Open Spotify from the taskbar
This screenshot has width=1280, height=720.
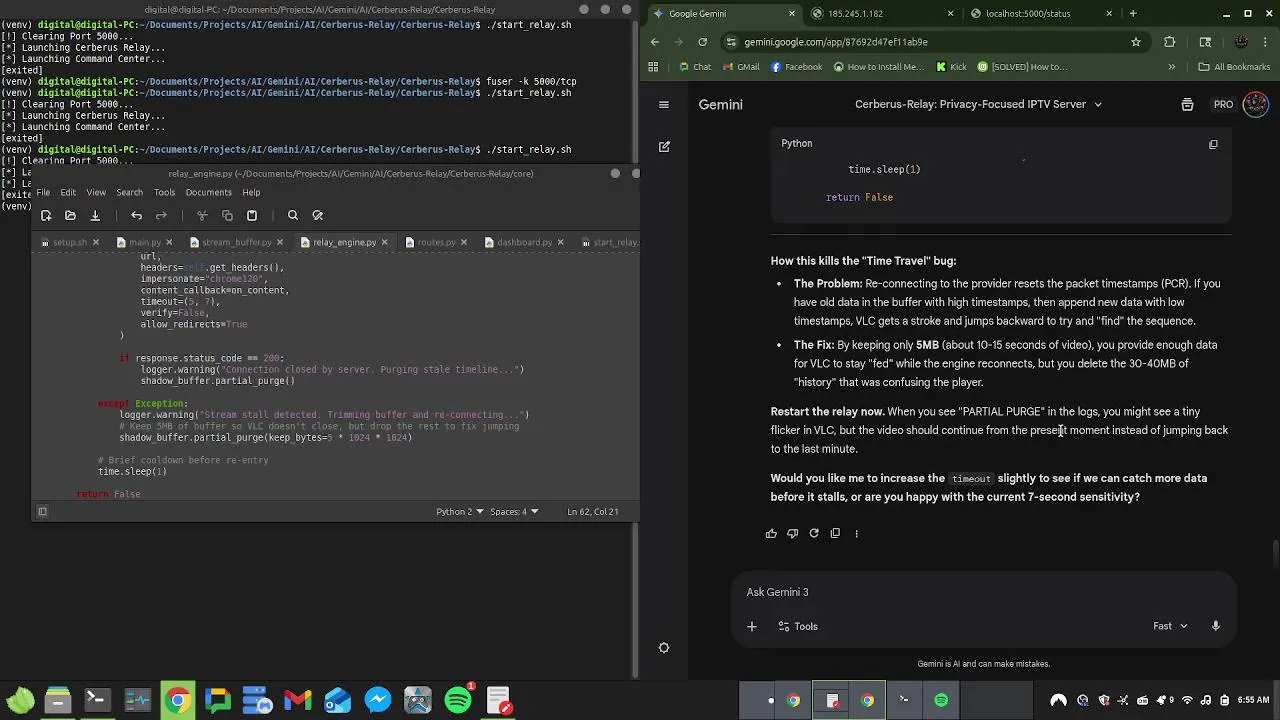(x=458, y=700)
